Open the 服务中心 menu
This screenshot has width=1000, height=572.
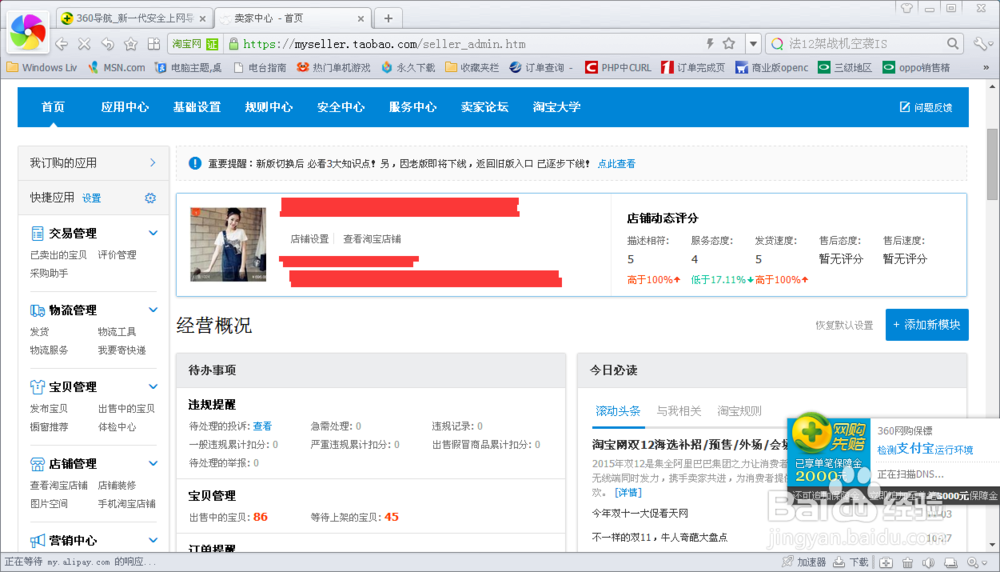(x=413, y=107)
